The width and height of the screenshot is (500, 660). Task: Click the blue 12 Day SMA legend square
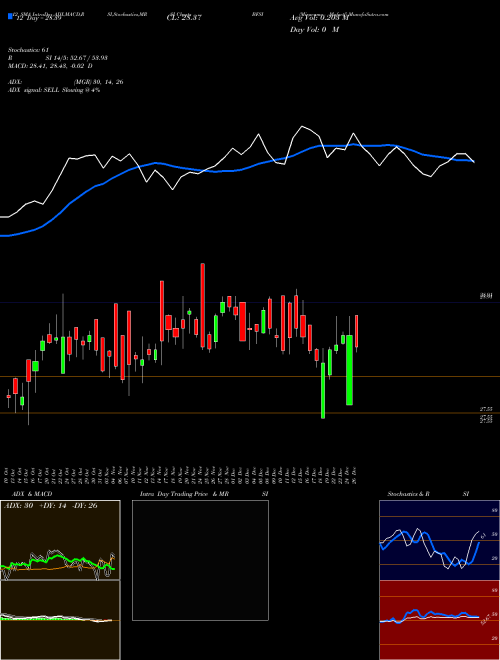point(10,17)
